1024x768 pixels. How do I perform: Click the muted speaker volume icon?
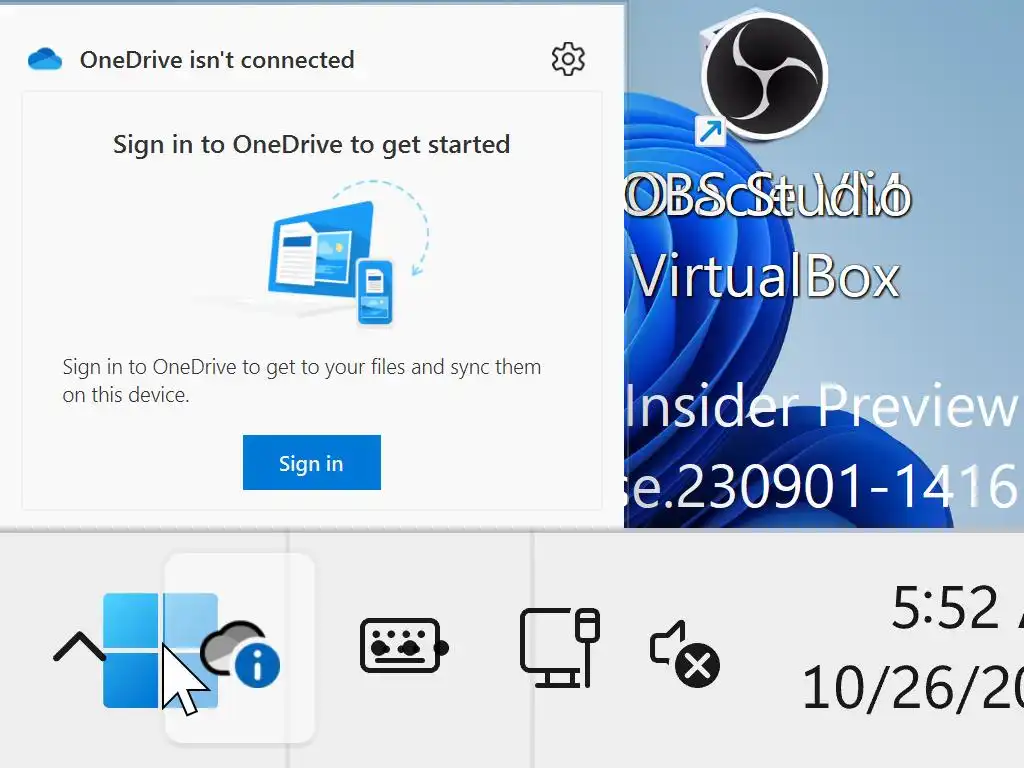[684, 654]
